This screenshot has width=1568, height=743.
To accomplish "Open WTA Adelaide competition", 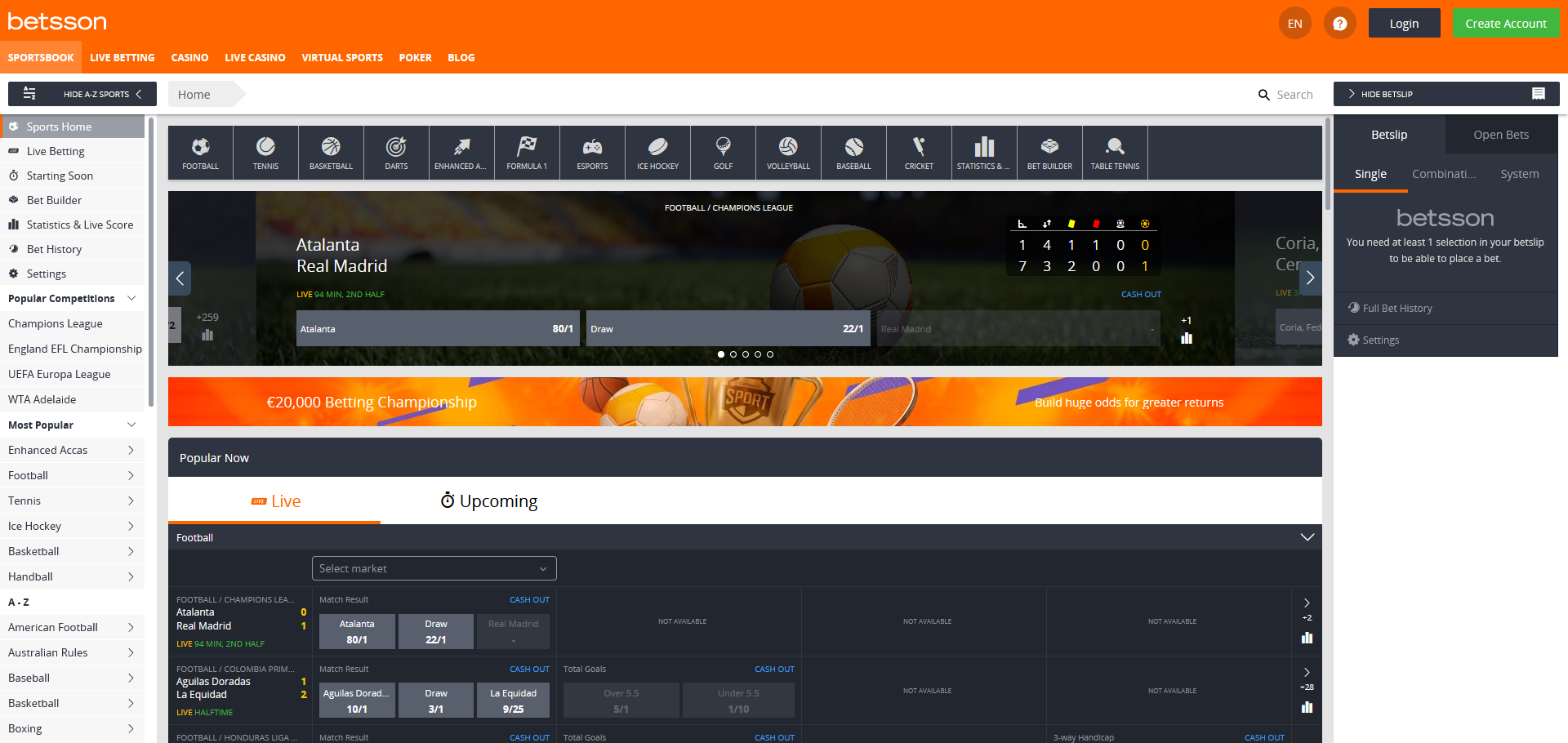I will click(x=72, y=399).
